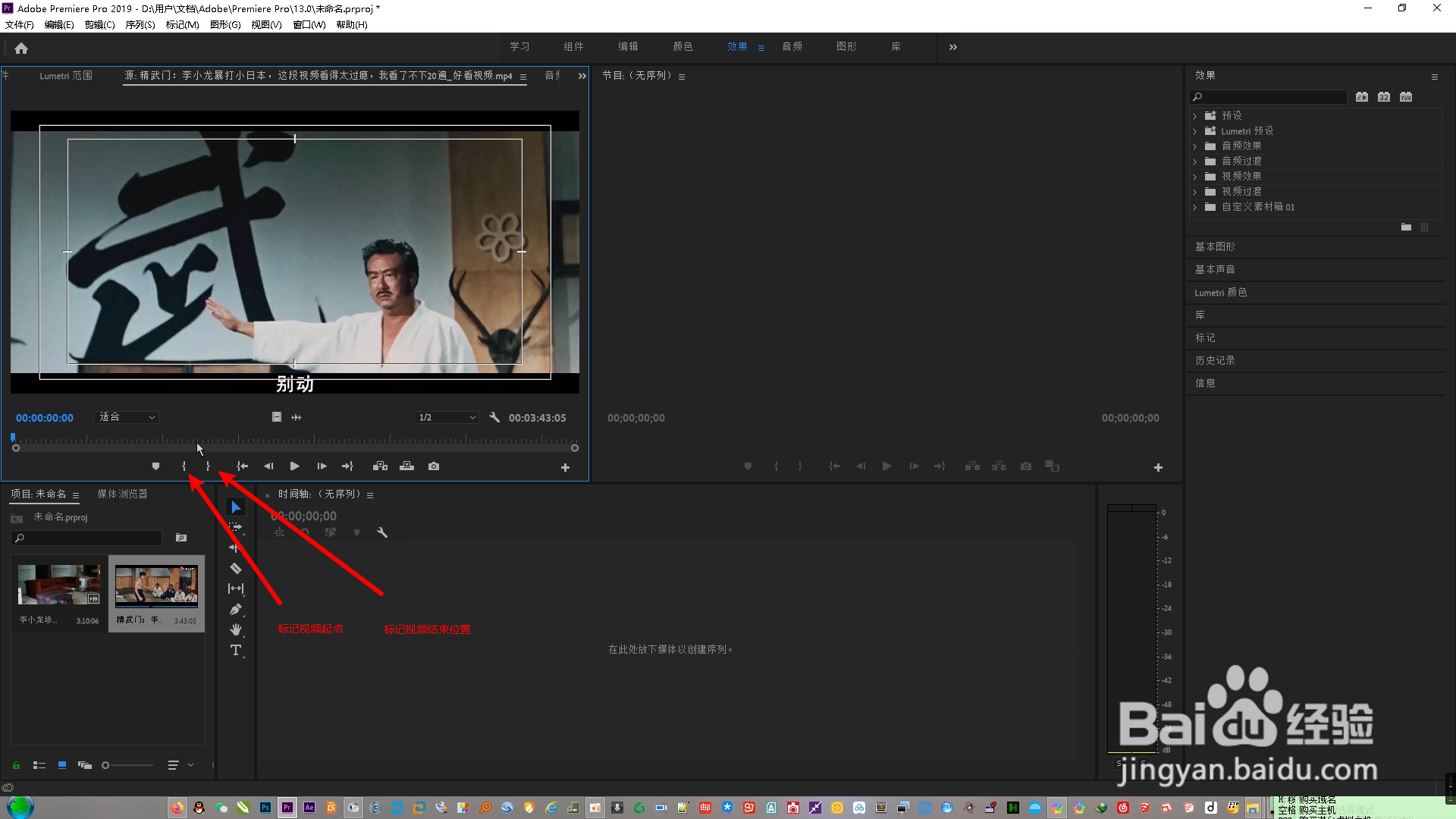The height and width of the screenshot is (819, 1456).
Task: Switch project panel to list view
Action: coord(39,765)
